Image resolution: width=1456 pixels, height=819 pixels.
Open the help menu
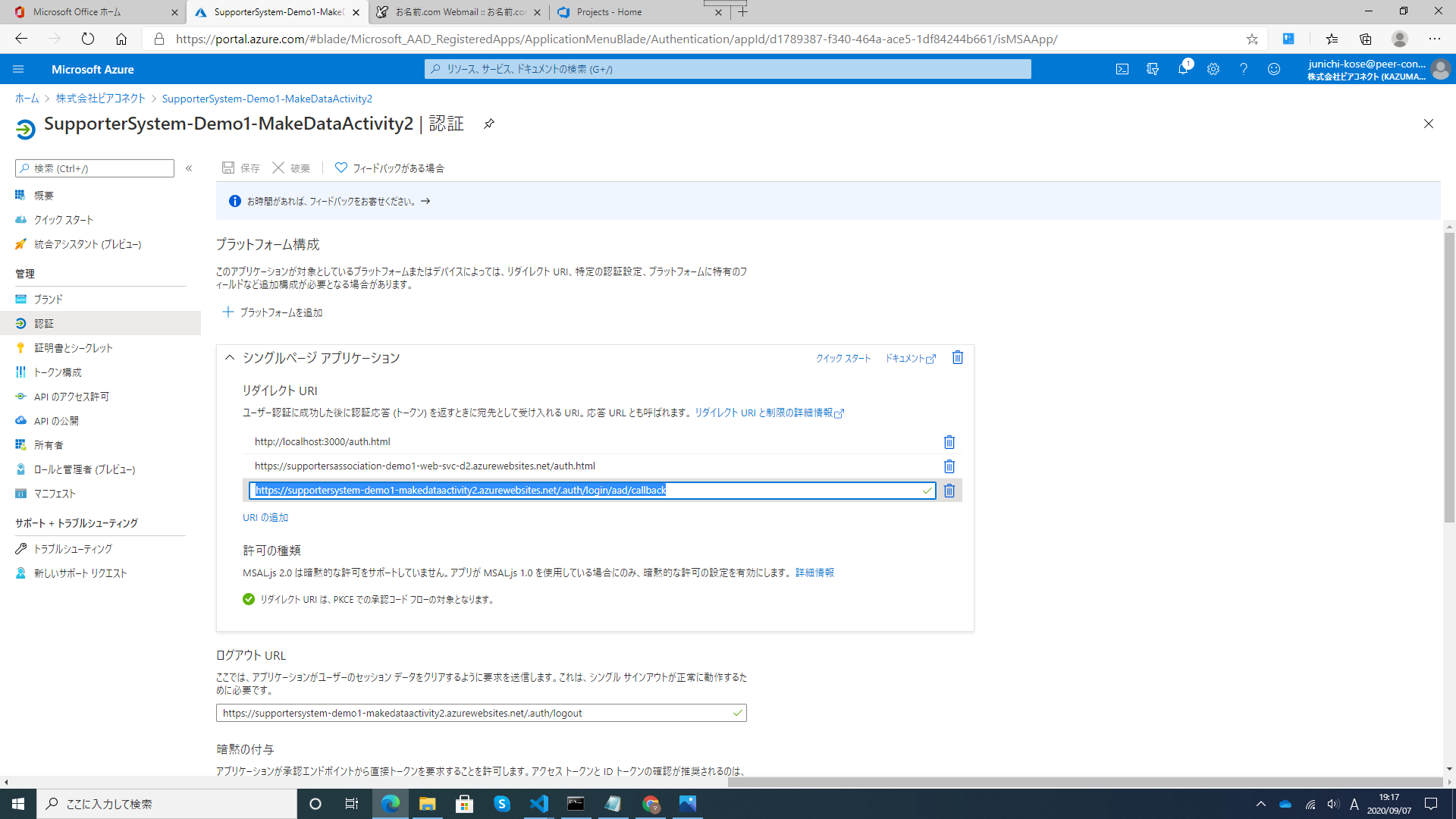coord(1244,69)
